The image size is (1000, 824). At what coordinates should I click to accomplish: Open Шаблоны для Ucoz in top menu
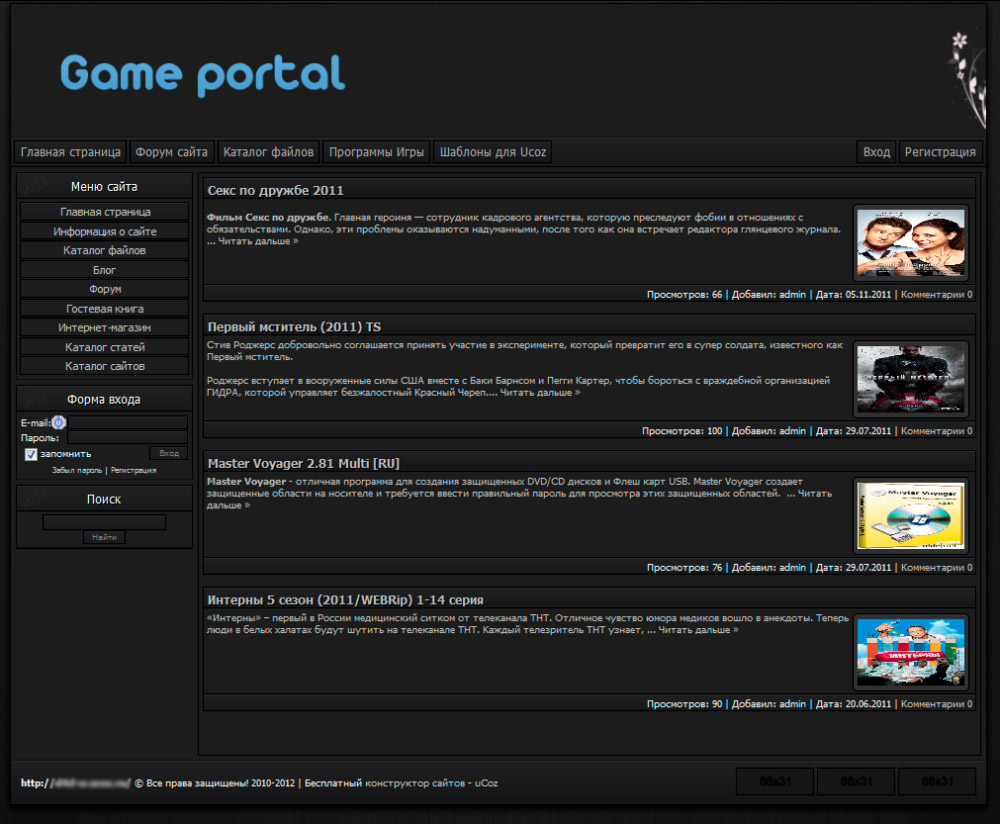(x=493, y=152)
